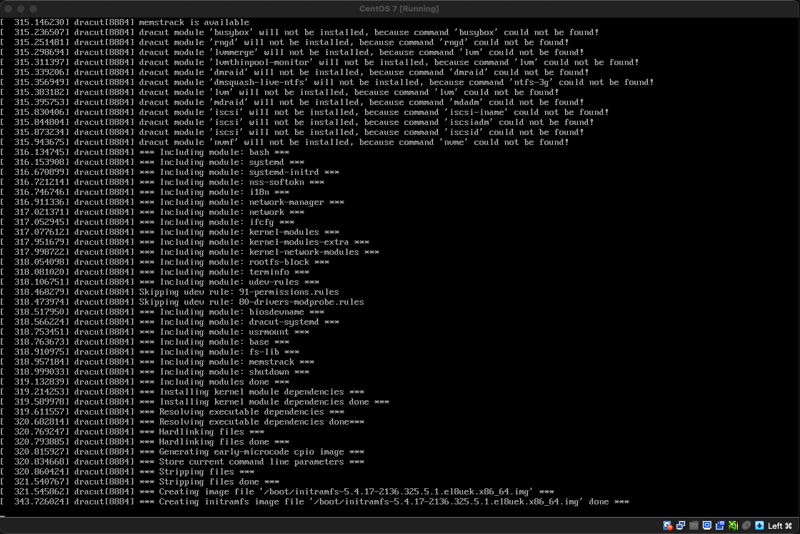Click 'Including module: systemd-initrd' line
Image resolution: width=800 pixels, height=534 pixels.
(170, 172)
